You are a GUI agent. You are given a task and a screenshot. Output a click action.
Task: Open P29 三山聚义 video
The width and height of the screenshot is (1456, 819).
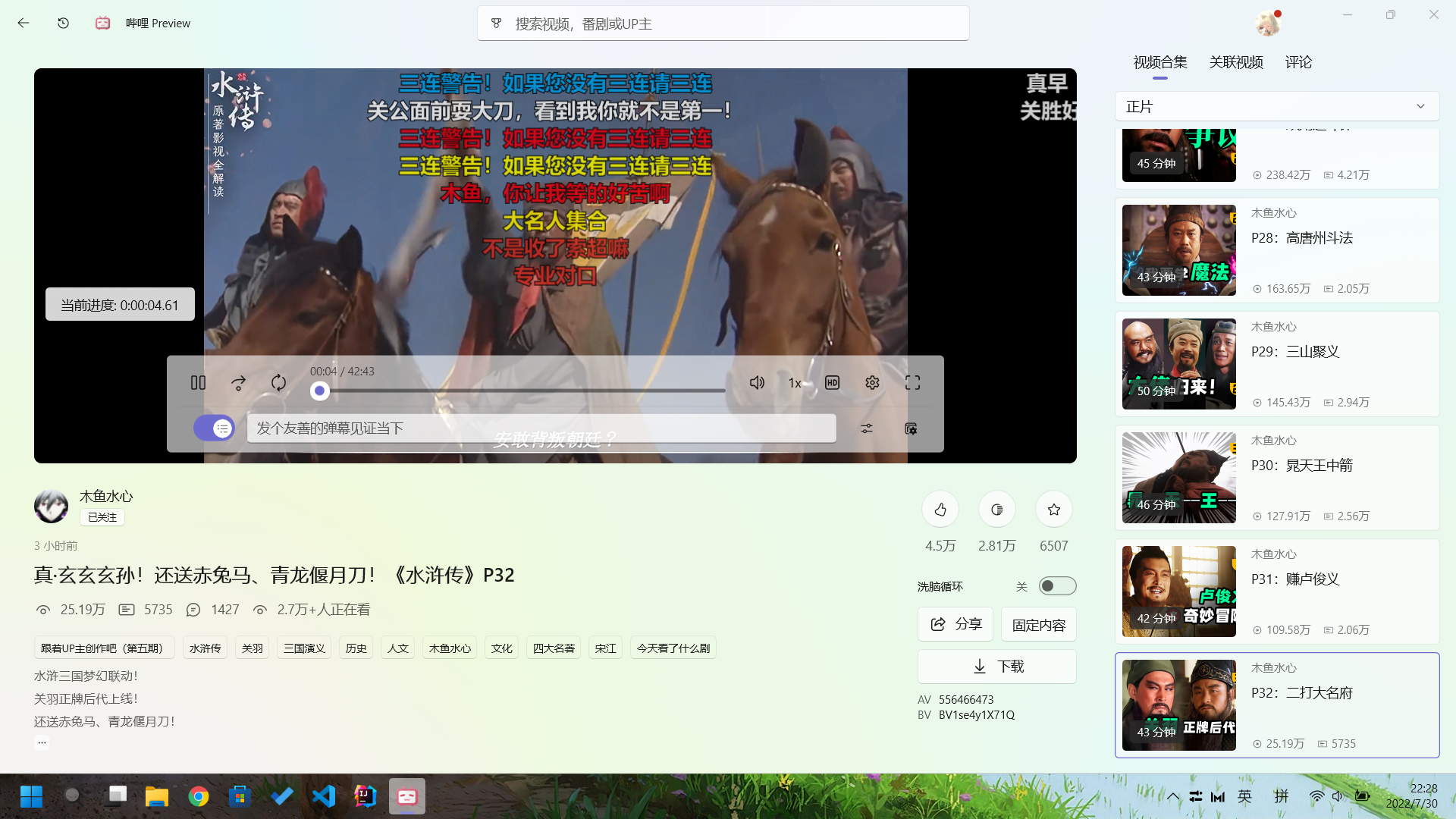(1277, 364)
